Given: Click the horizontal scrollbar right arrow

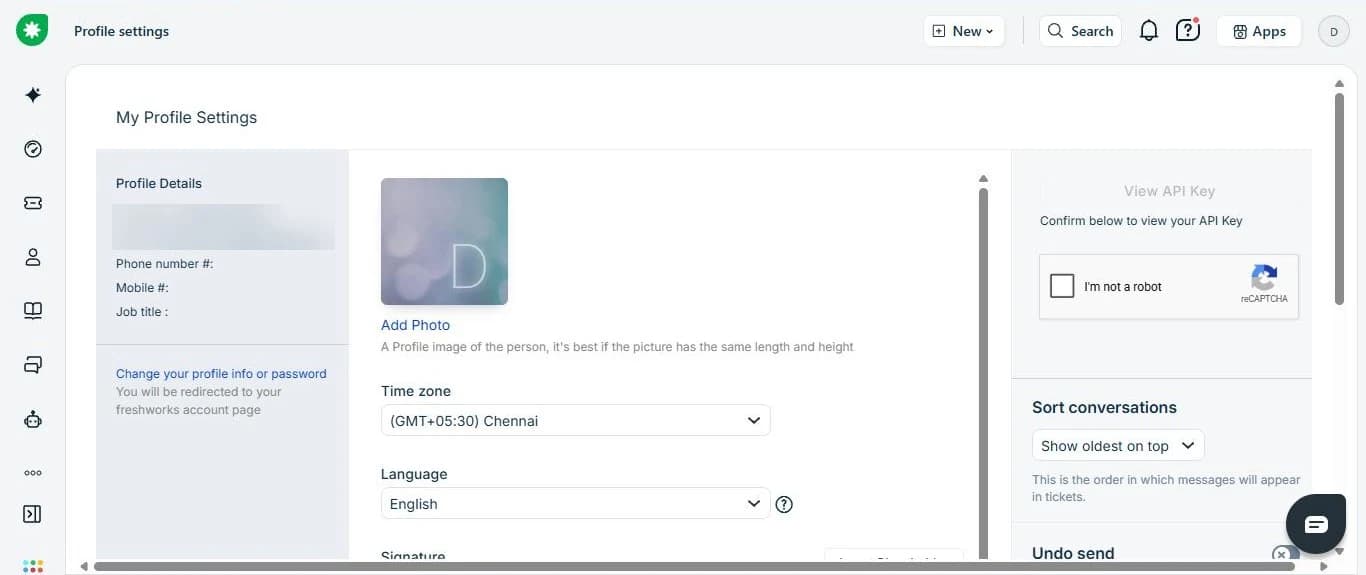Looking at the screenshot, I should click(1324, 566).
